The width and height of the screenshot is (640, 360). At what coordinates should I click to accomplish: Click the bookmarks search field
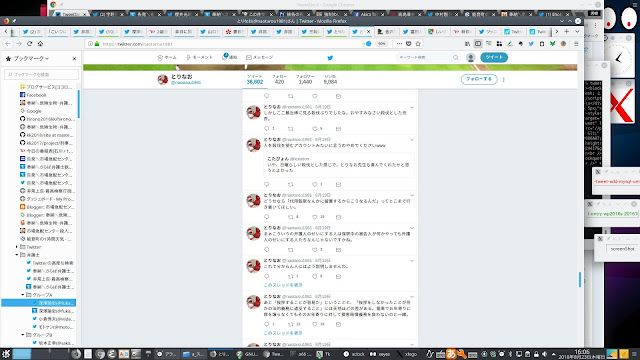[42, 74]
